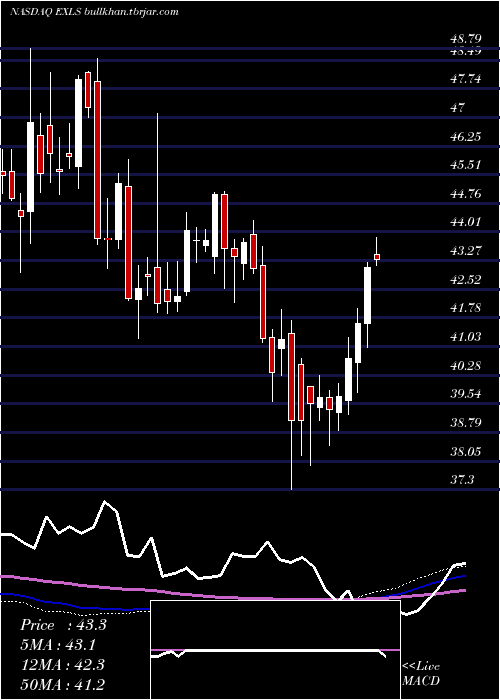Click the 40.28 price axis label

pyautogui.click(x=466, y=365)
